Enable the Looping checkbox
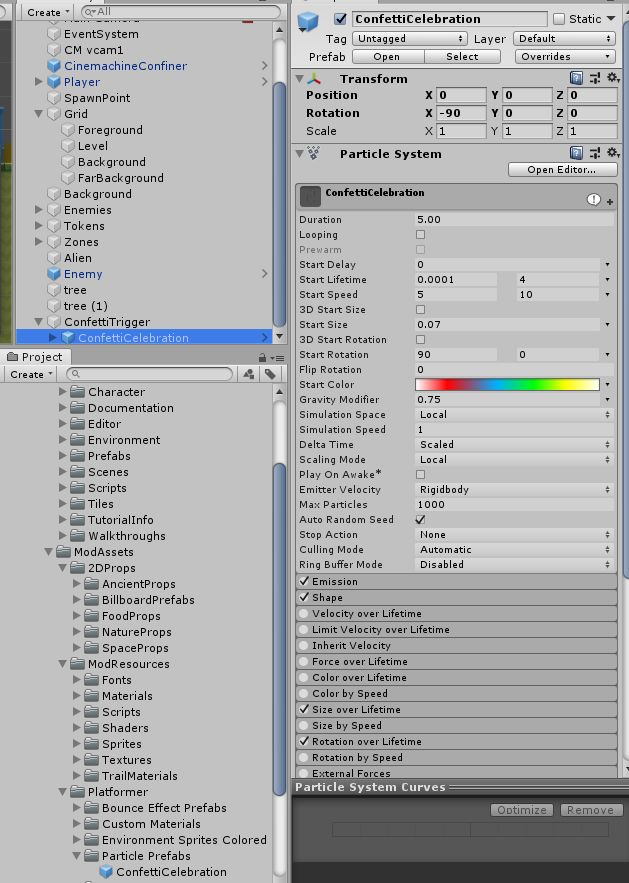Screen dimensions: 629x883 (420, 234)
